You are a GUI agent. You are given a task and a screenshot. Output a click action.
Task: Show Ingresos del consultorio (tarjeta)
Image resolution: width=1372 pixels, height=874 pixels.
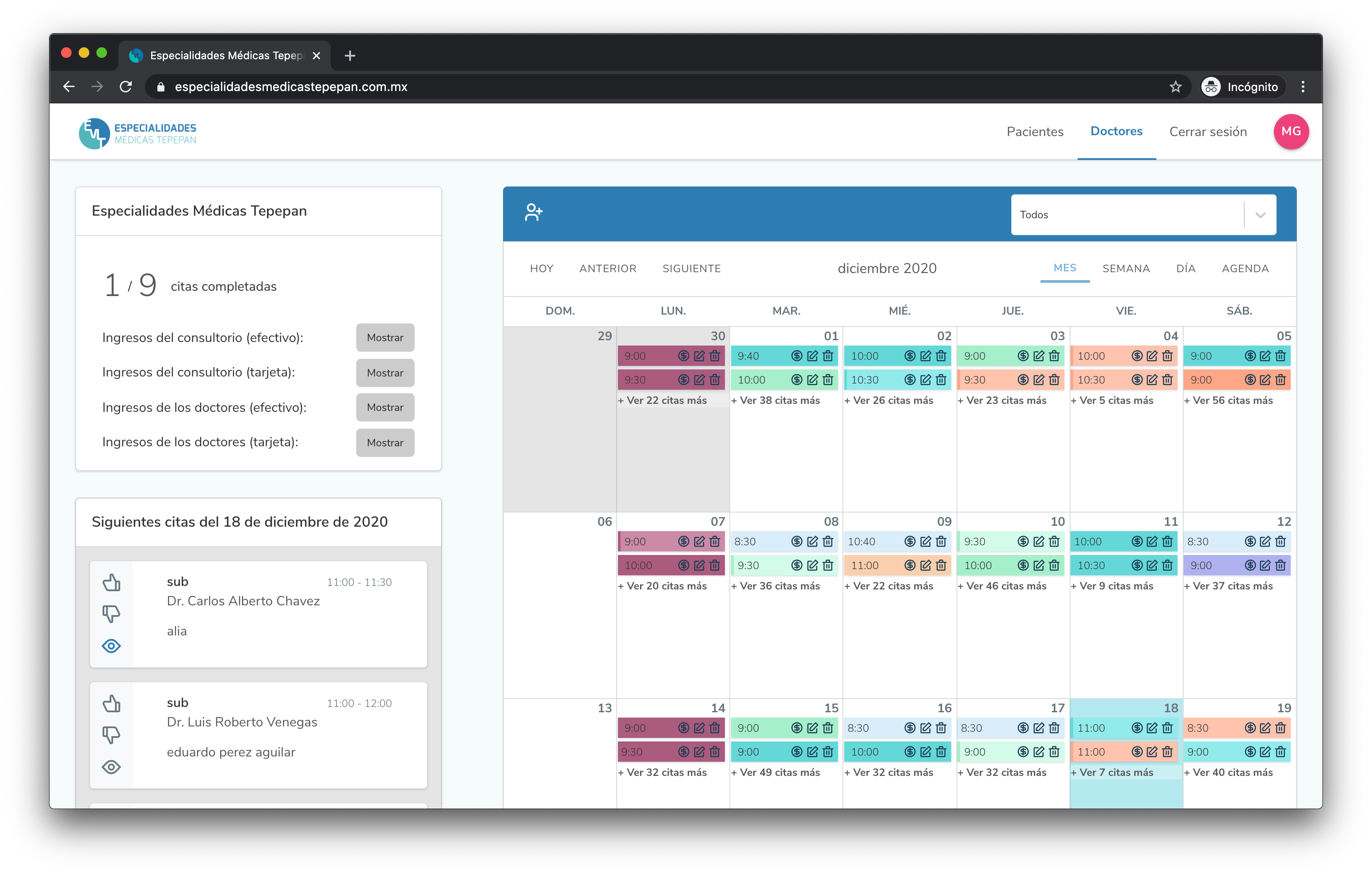pyautogui.click(x=385, y=372)
